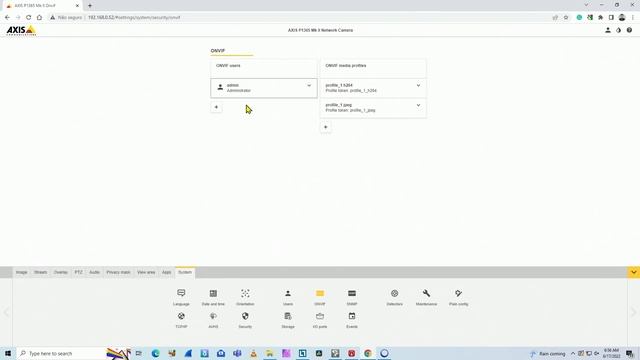Screen dimensions: 640x360
Task: Open the Chrome profile avatar
Action: (x=622, y=18)
